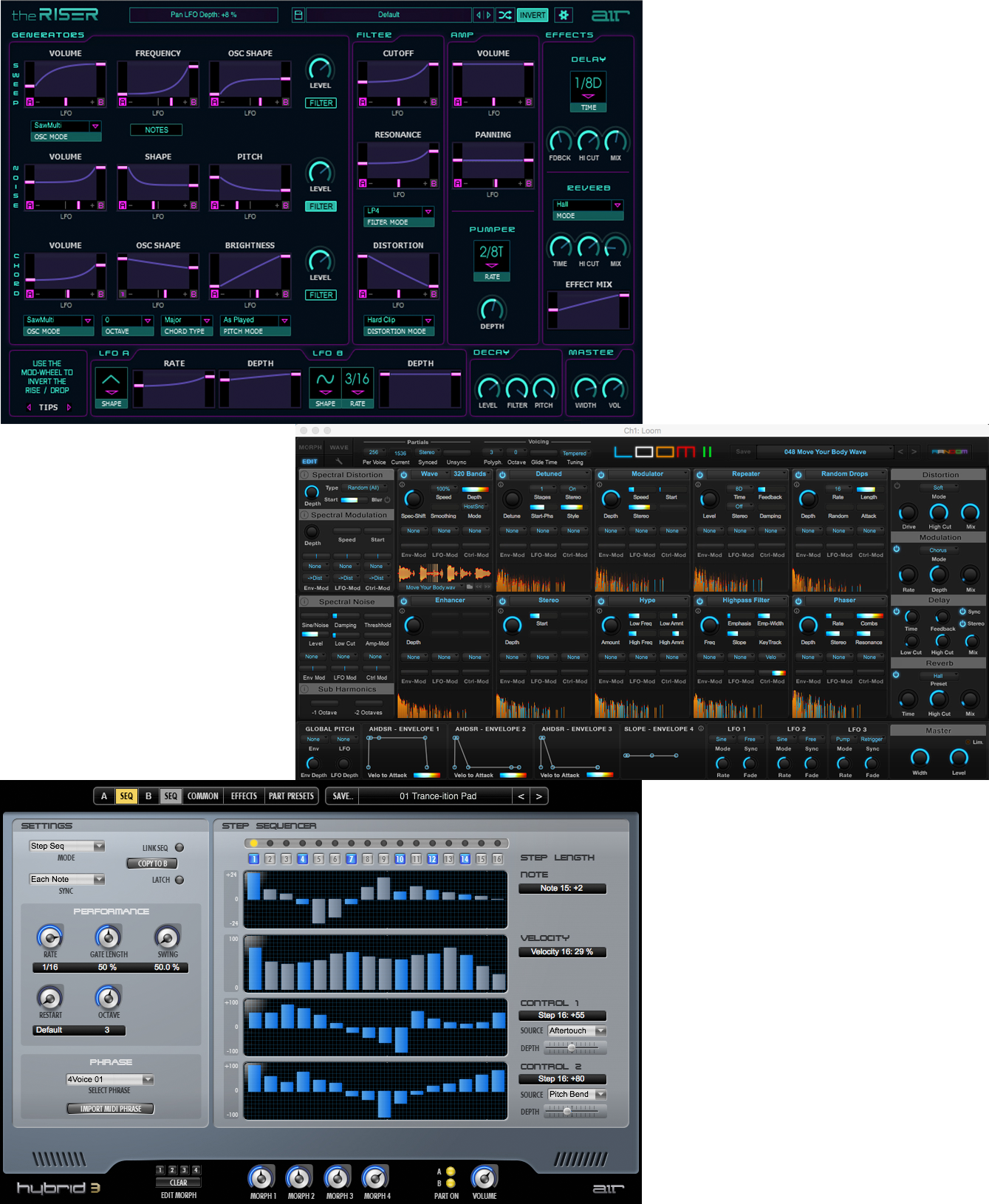Screen dimensions: 989x1204
Task: Click the folder icon beside Move Your Body.wav
Action: point(470,587)
